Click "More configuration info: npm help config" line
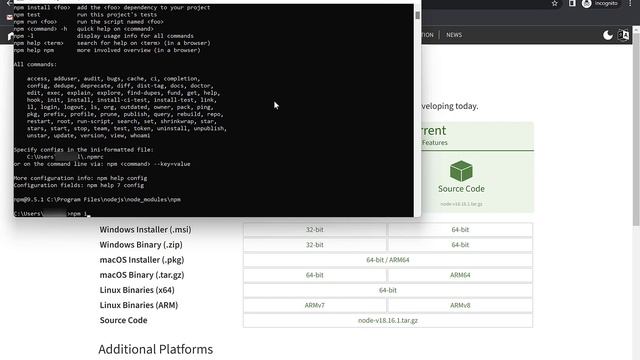Screen dimensions: 640x360 pos(80,178)
